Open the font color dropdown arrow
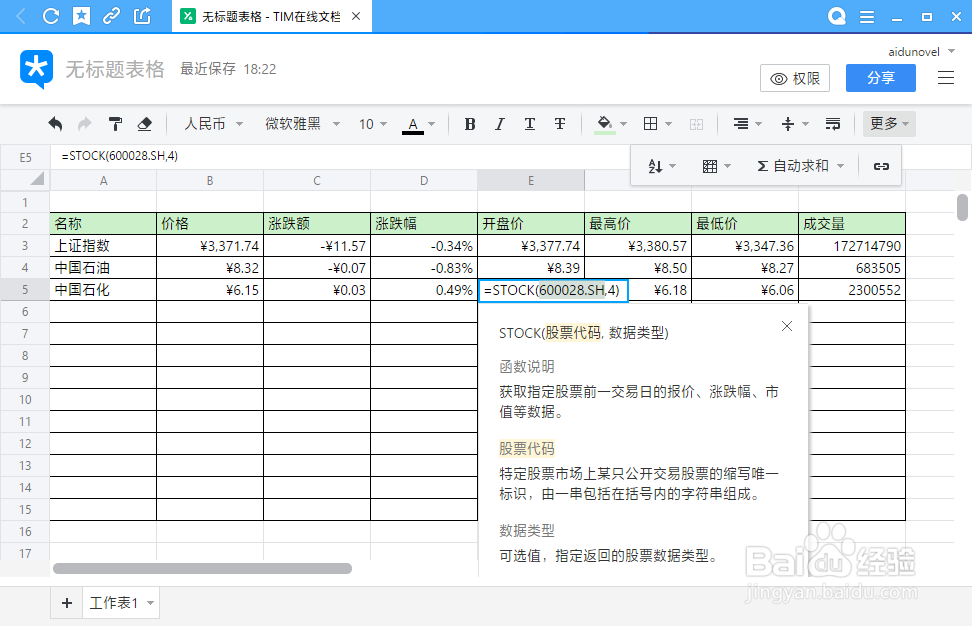The width and height of the screenshot is (972, 626). tap(431, 124)
